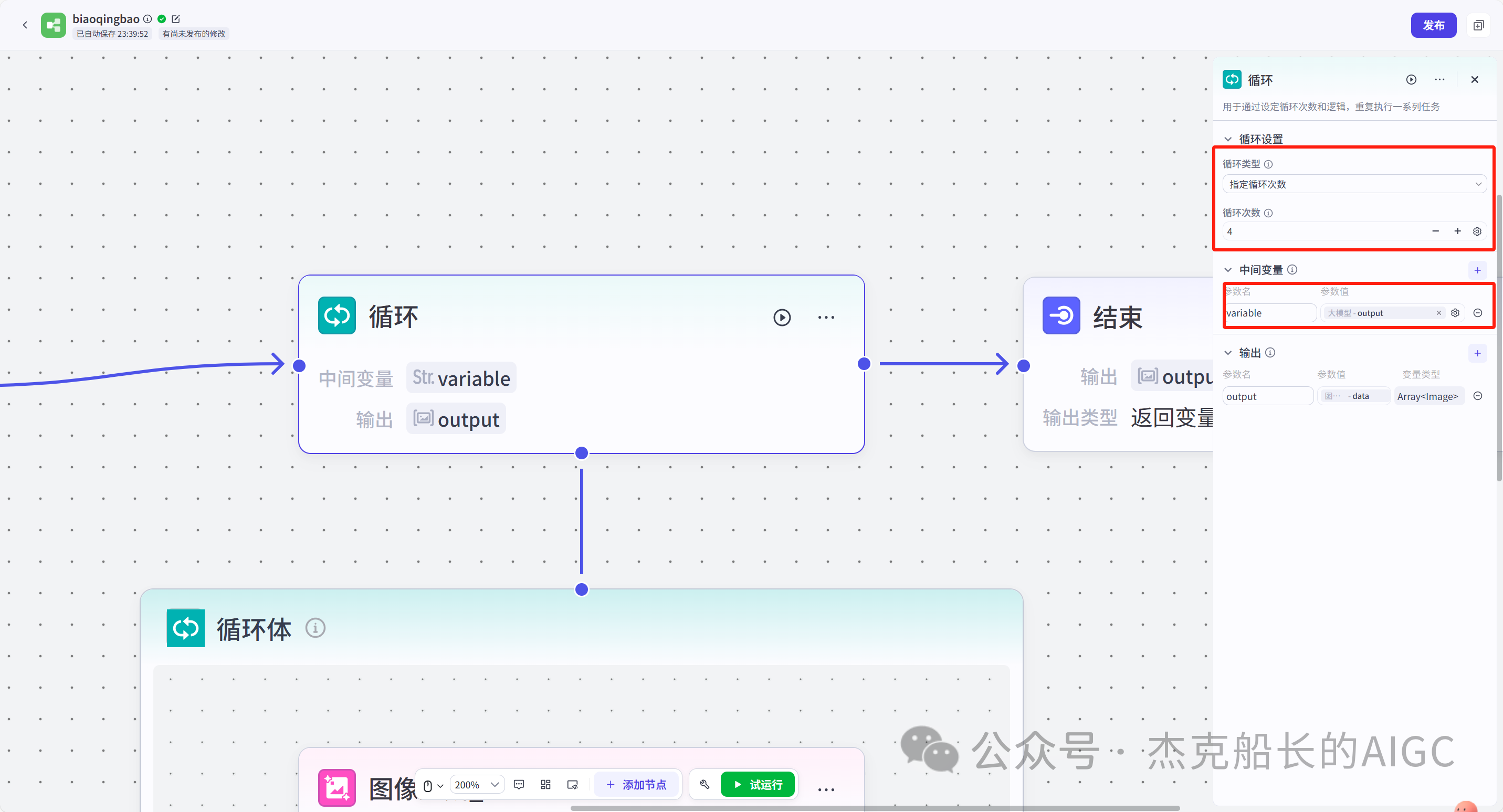Click the wrench icon next to 试运行

pos(704,785)
